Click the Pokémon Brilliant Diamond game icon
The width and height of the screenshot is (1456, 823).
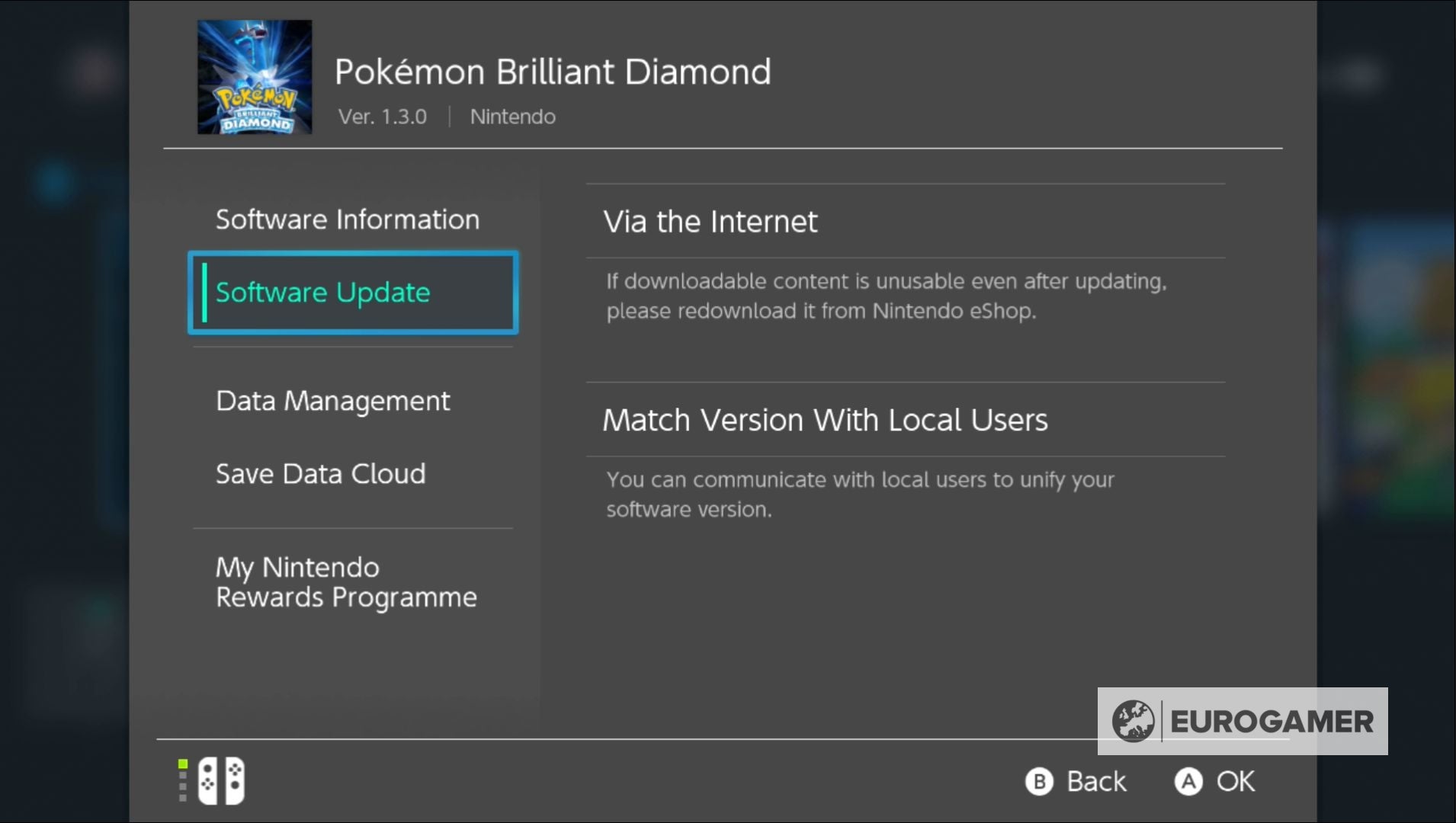pyautogui.click(x=254, y=76)
